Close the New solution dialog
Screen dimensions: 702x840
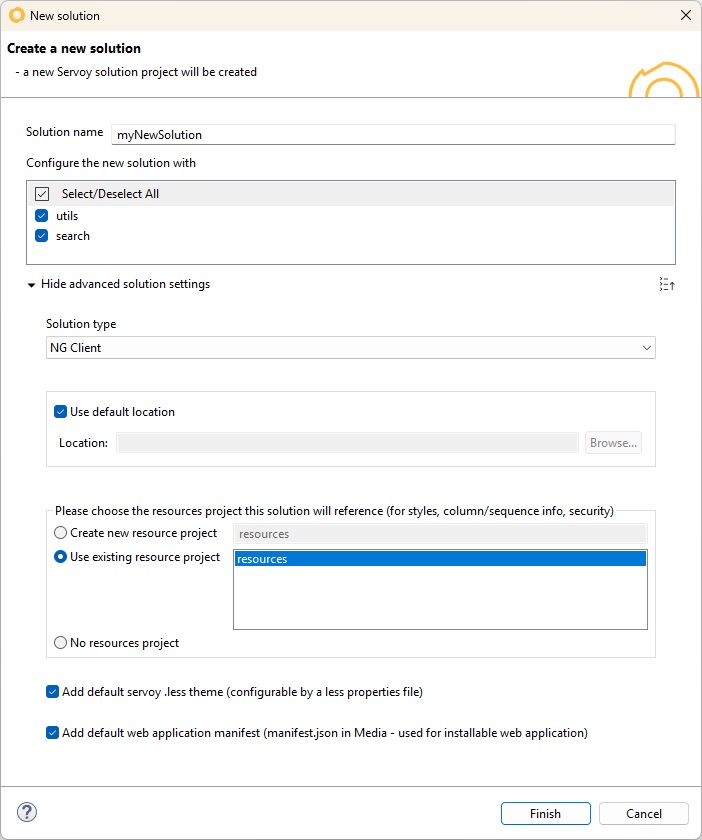685,15
